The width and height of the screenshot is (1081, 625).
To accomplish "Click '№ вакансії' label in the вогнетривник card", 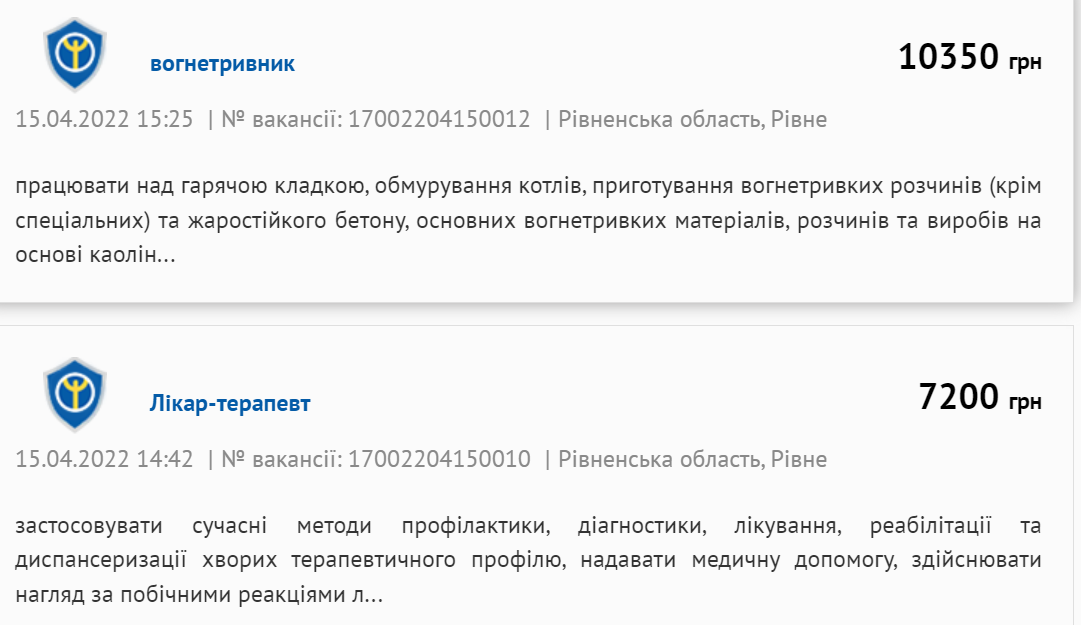I will click(x=281, y=119).
